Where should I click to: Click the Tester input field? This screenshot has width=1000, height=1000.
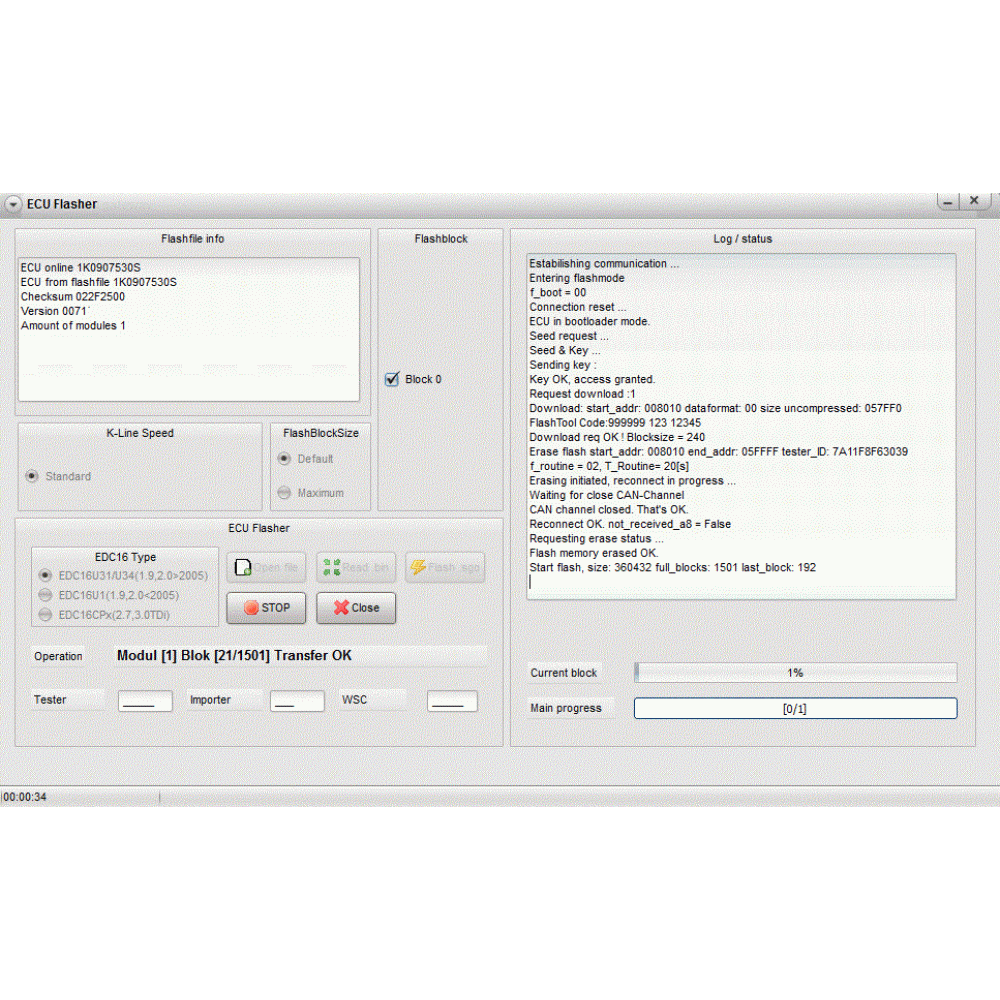point(145,701)
